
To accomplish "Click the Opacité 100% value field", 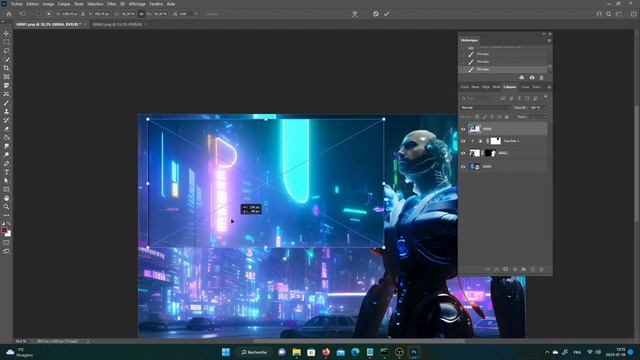I will tap(535, 107).
